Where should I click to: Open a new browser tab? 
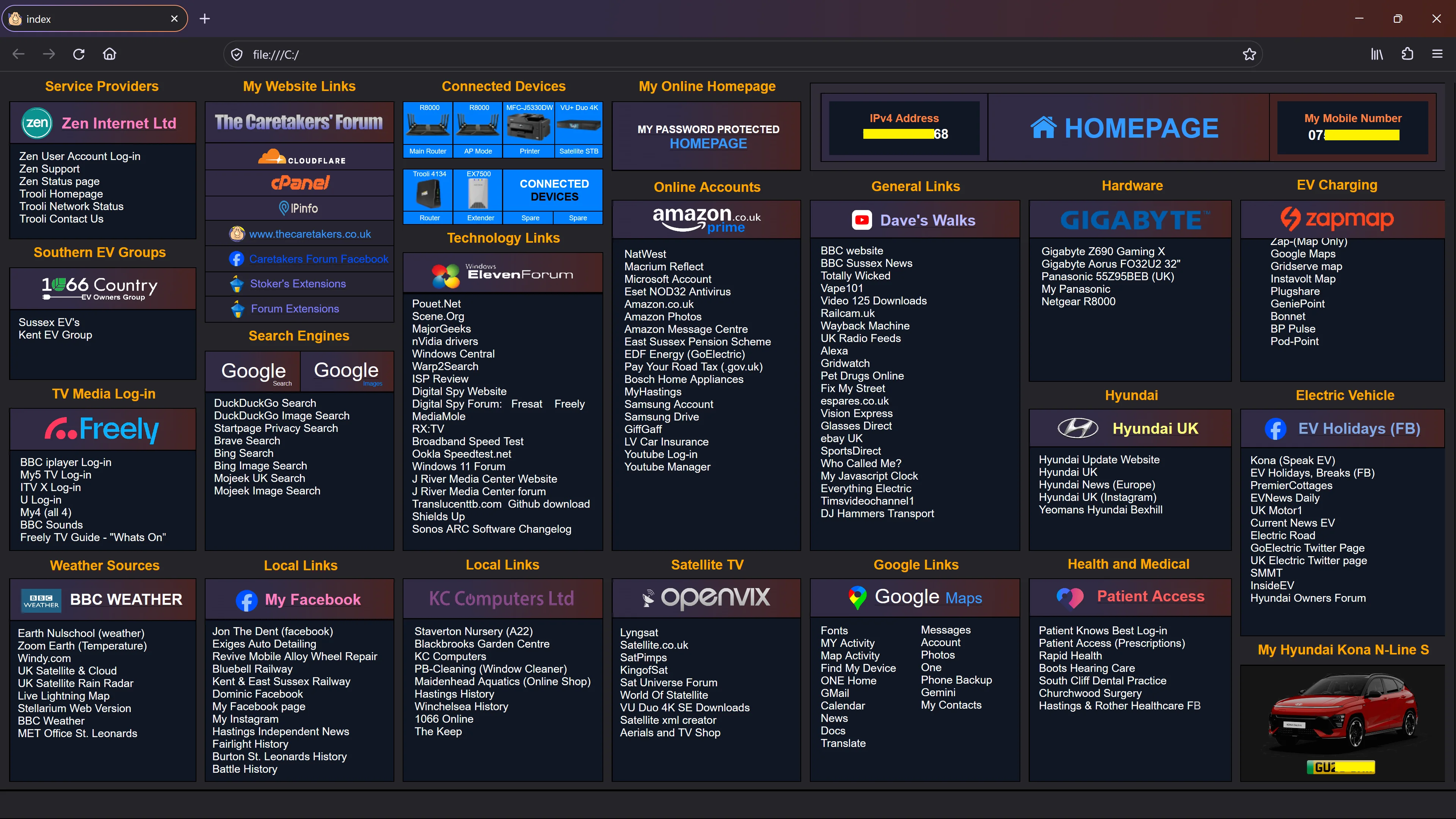pyautogui.click(x=205, y=19)
